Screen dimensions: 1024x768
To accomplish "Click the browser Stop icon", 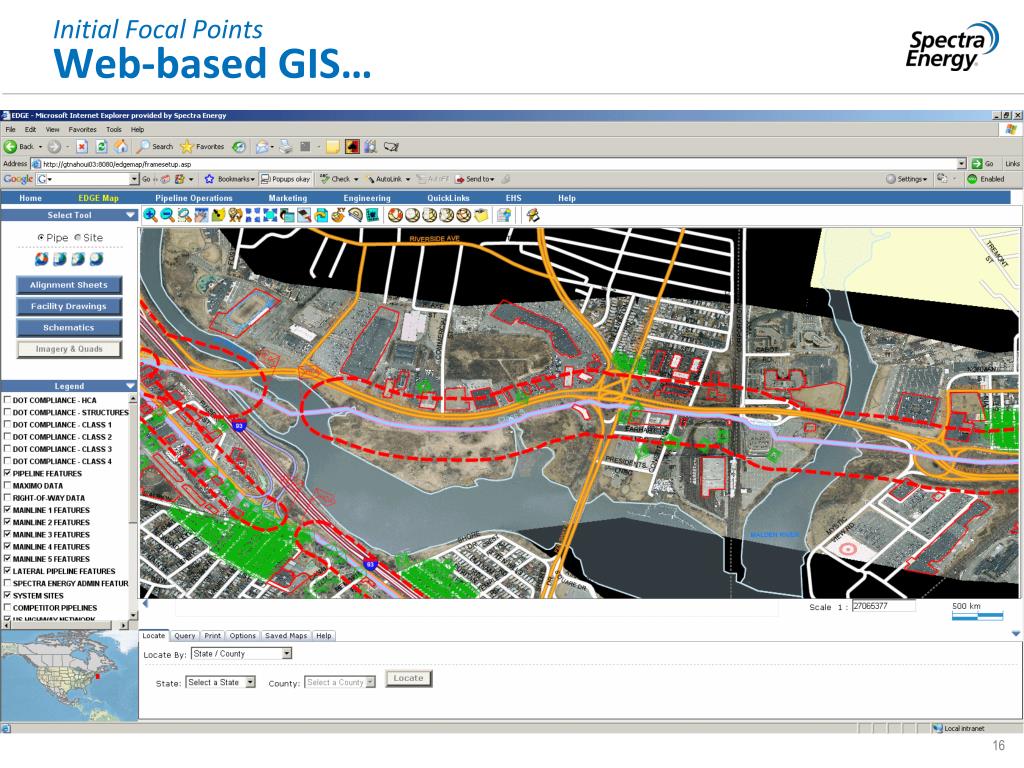I will tap(82, 146).
